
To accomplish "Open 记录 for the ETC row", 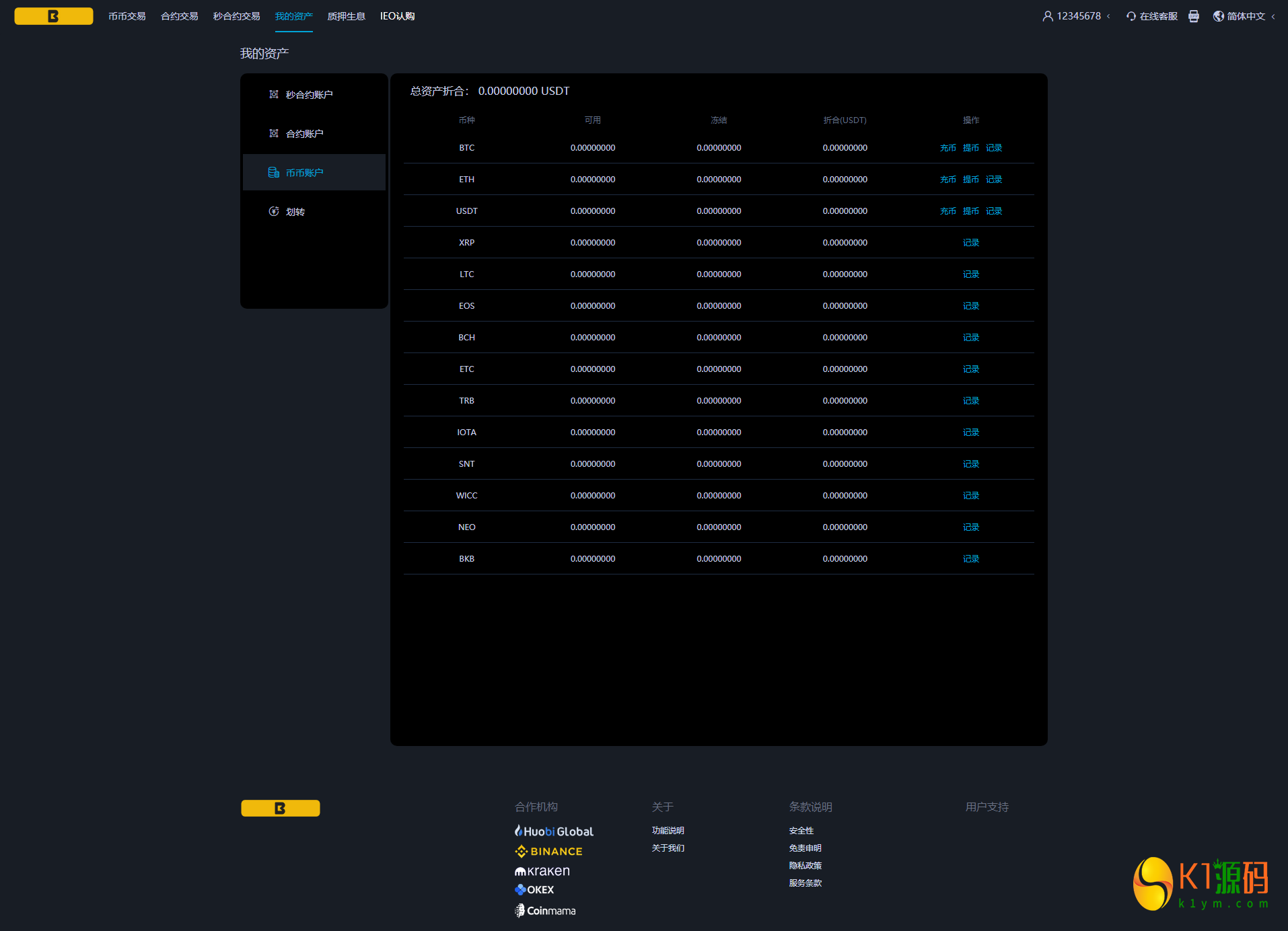I will [971, 369].
